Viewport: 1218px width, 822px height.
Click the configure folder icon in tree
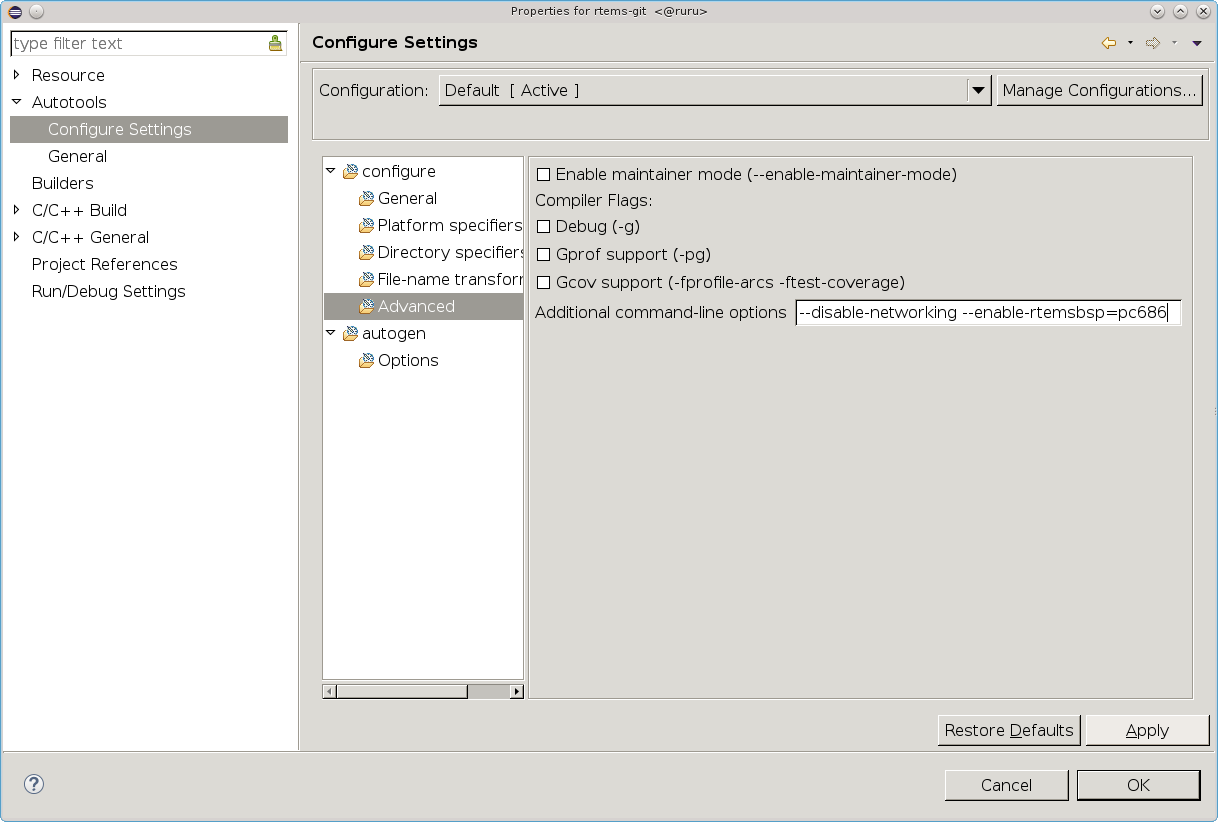coord(350,172)
